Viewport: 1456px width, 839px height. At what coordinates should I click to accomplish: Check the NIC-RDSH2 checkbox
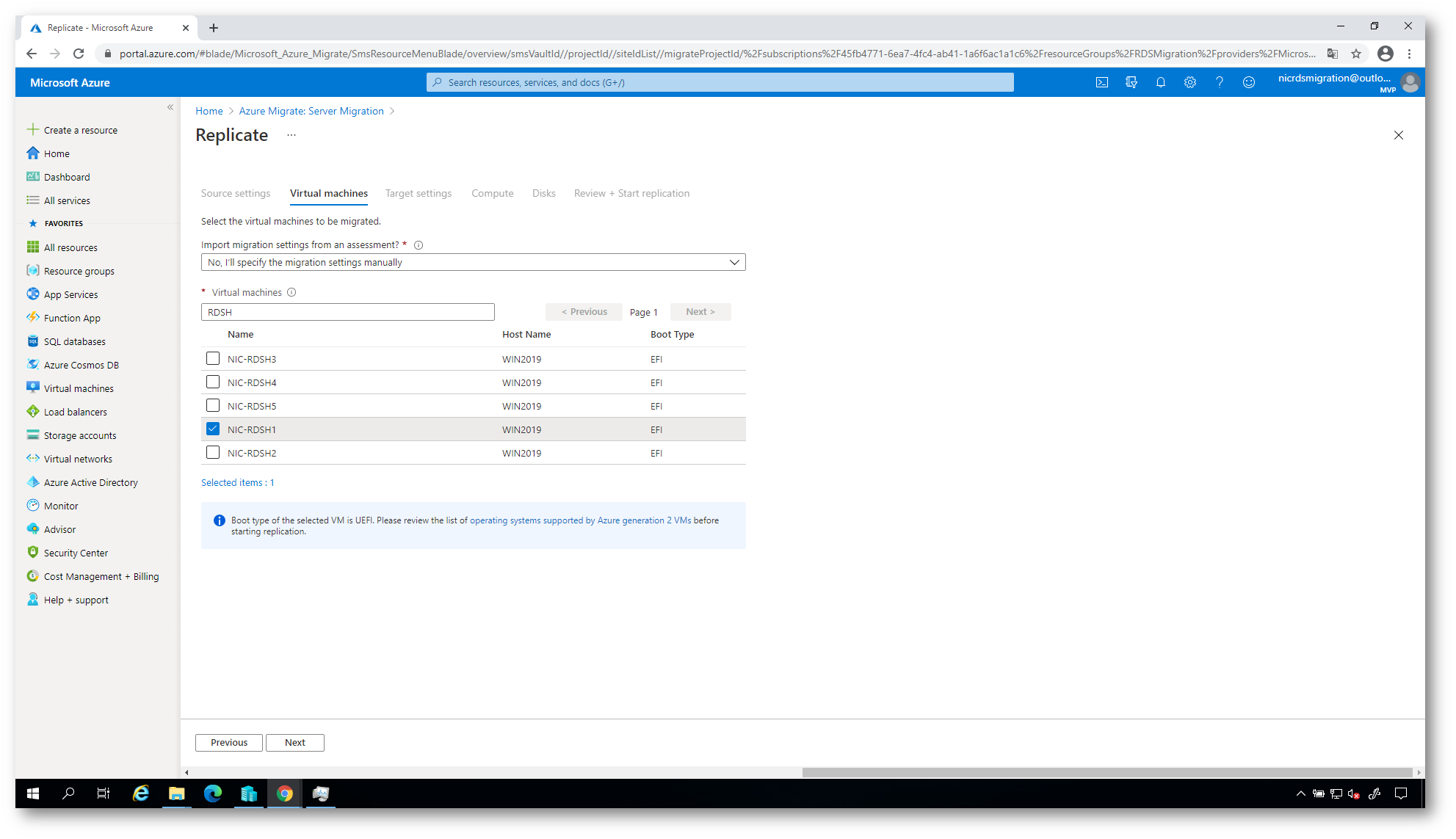pos(213,452)
